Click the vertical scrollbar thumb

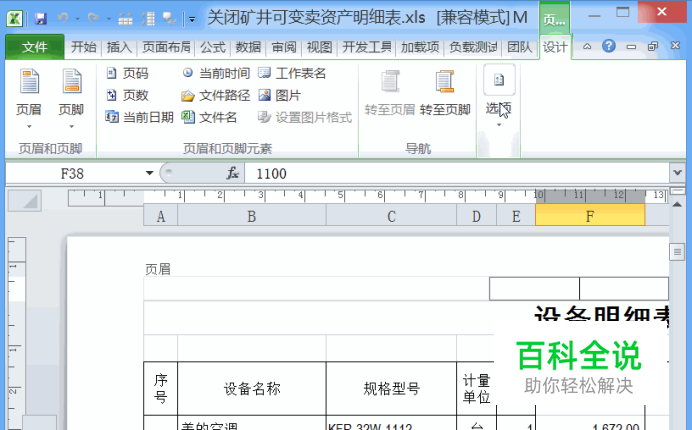(x=677, y=252)
